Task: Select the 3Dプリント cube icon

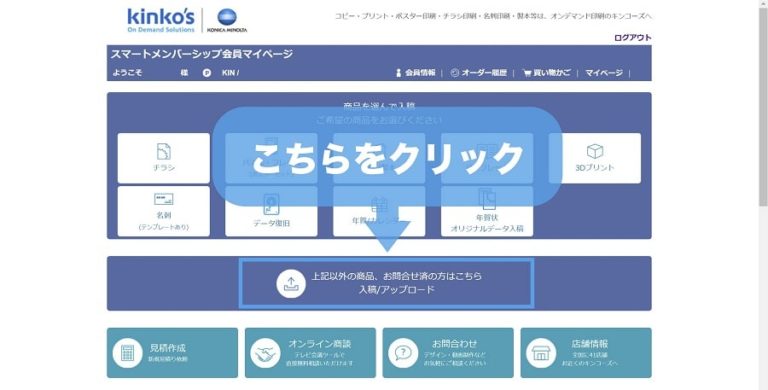Action: click(595, 151)
